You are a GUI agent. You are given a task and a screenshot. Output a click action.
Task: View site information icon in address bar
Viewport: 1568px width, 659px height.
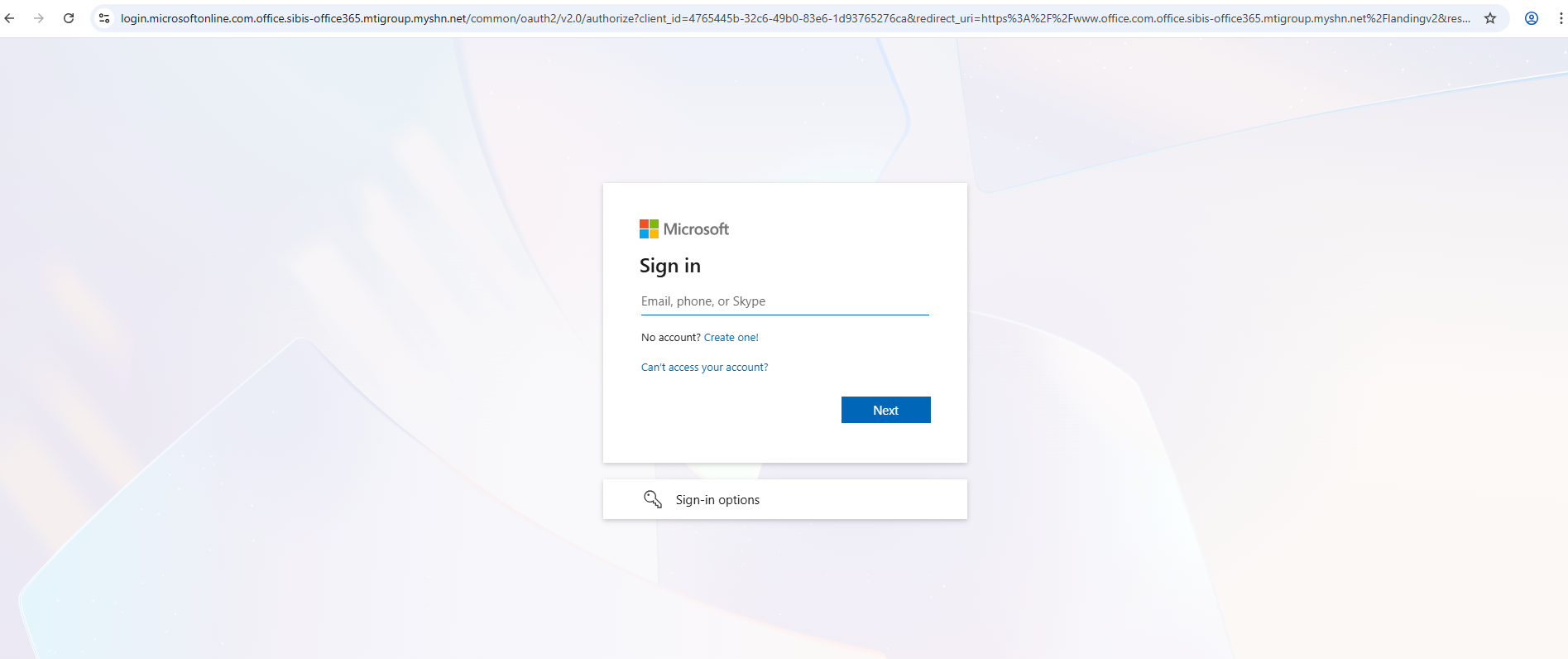104,18
